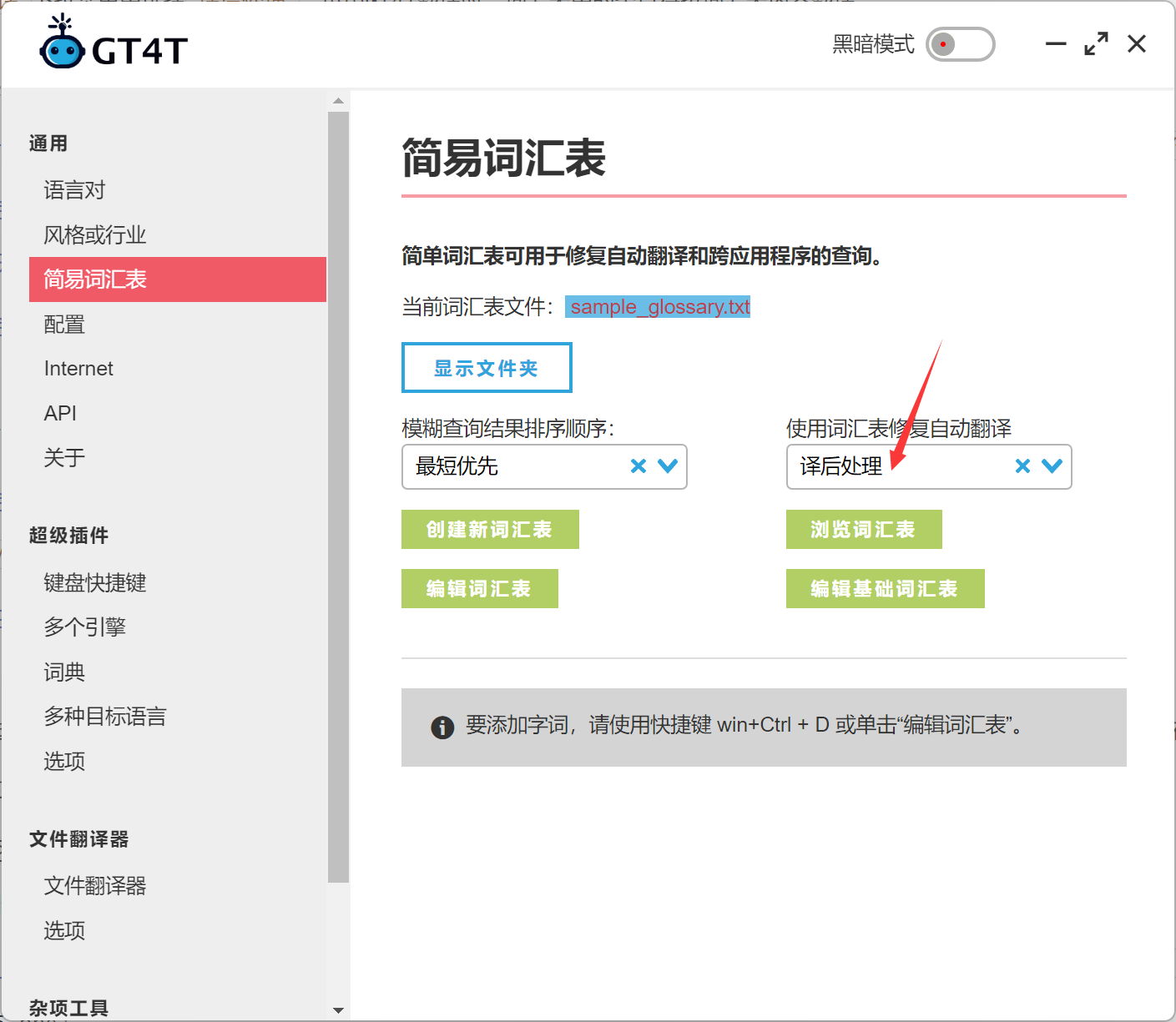Click the info icon in the tip bar
Image resolution: width=1176 pixels, height=1022 pixels.
pyautogui.click(x=442, y=727)
